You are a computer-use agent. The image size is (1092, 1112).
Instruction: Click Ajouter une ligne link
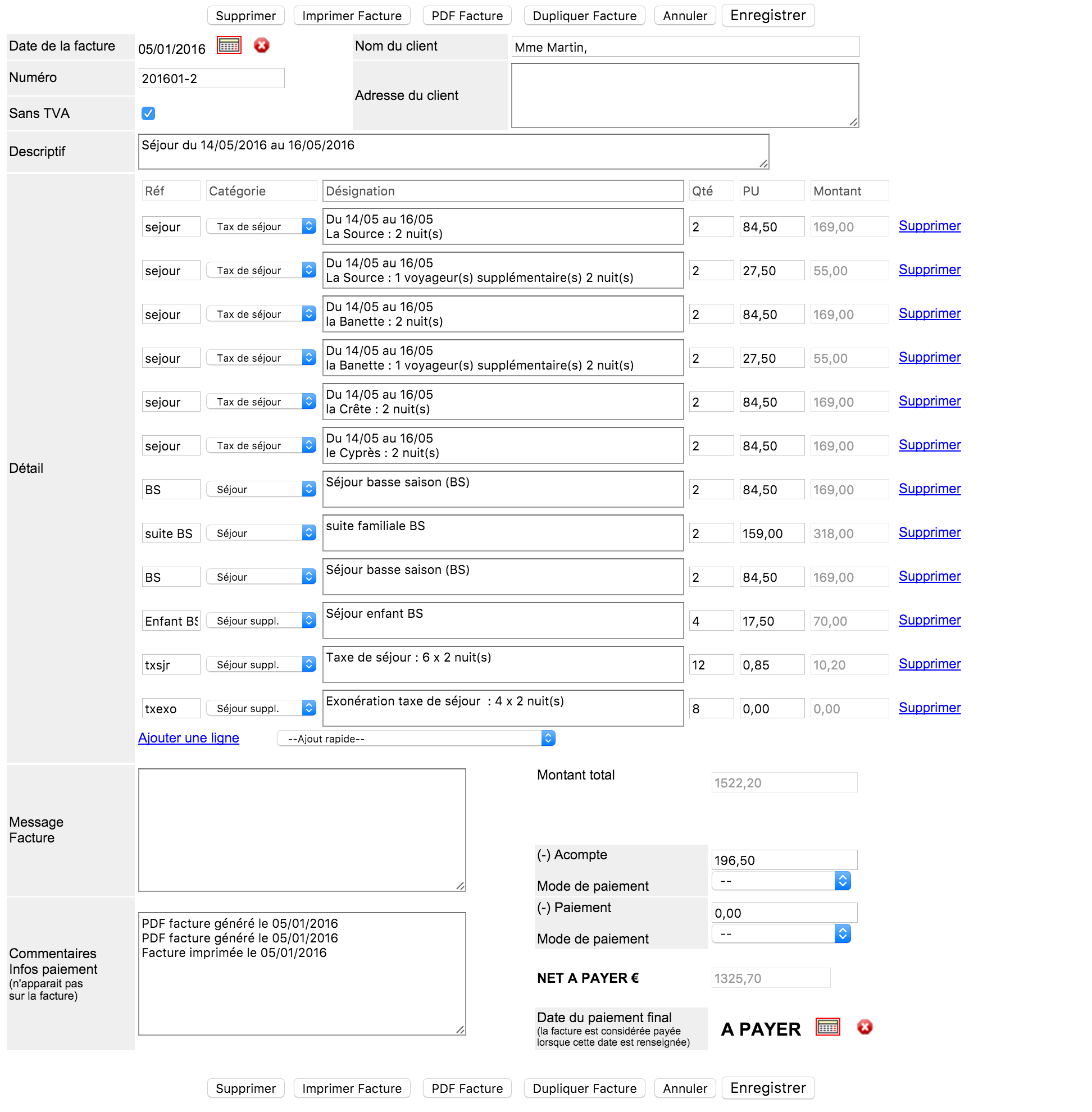click(x=189, y=738)
